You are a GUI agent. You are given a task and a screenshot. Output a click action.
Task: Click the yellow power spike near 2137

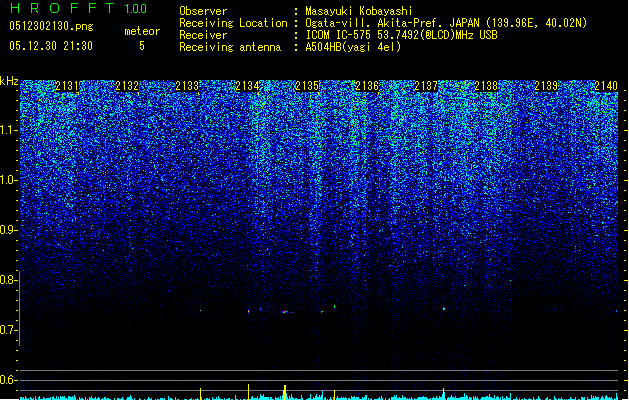443,394
